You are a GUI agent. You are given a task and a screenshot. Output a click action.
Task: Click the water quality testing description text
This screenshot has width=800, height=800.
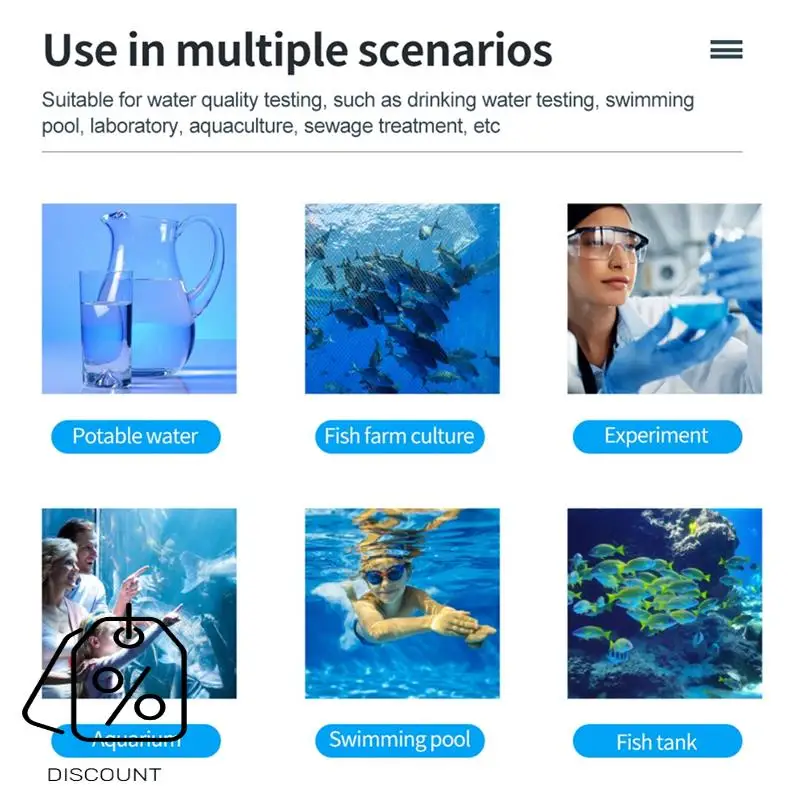368,113
